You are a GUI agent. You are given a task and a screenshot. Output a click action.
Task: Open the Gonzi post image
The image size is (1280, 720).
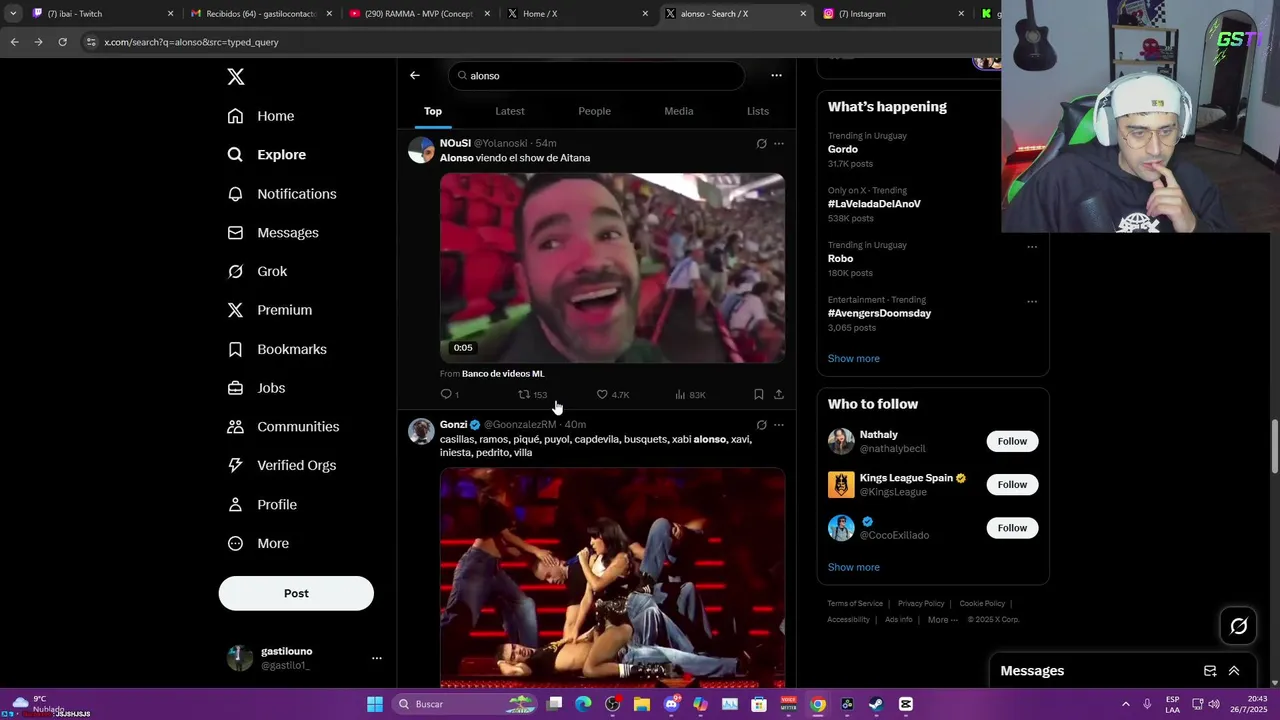612,578
